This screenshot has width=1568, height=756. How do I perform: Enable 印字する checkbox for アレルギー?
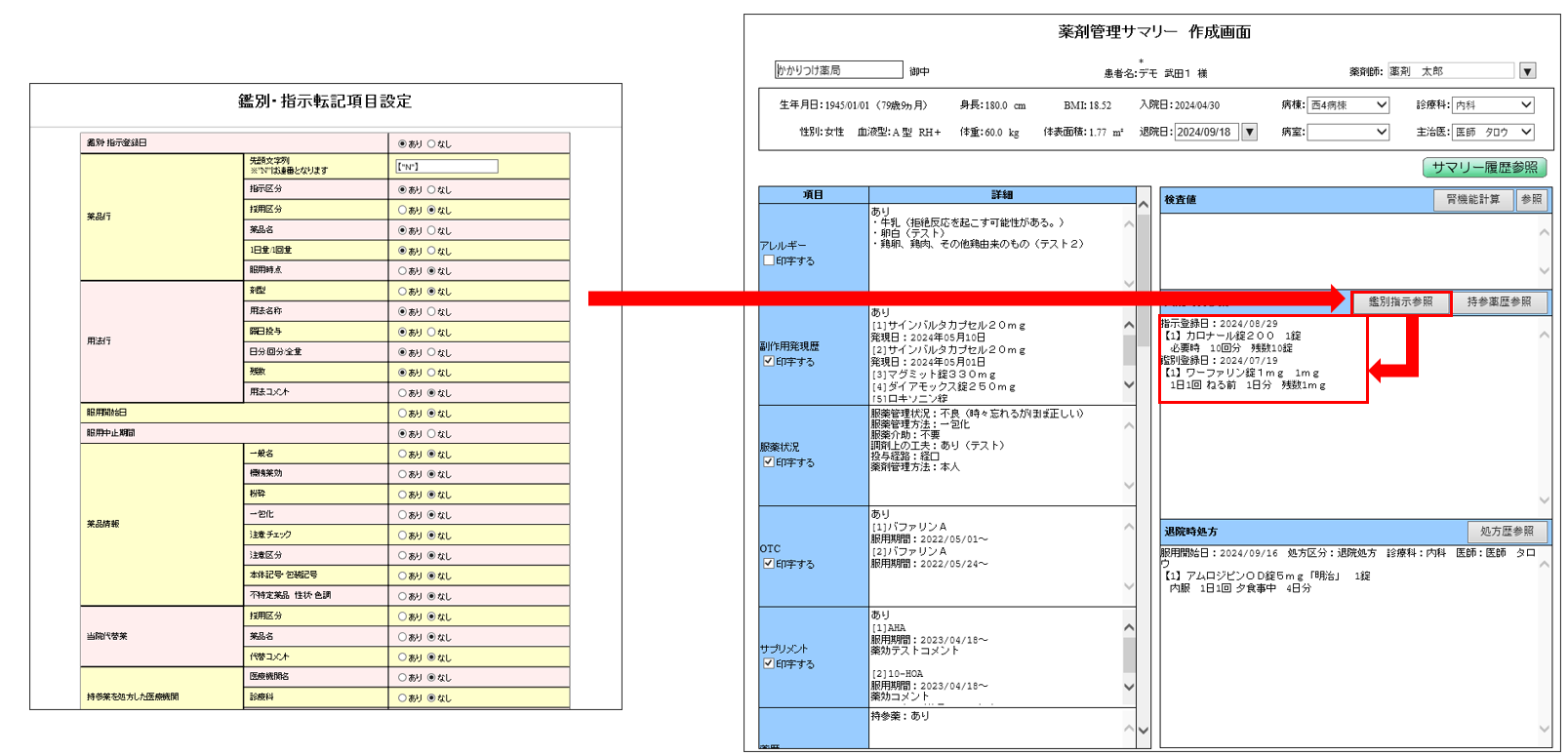[x=769, y=260]
